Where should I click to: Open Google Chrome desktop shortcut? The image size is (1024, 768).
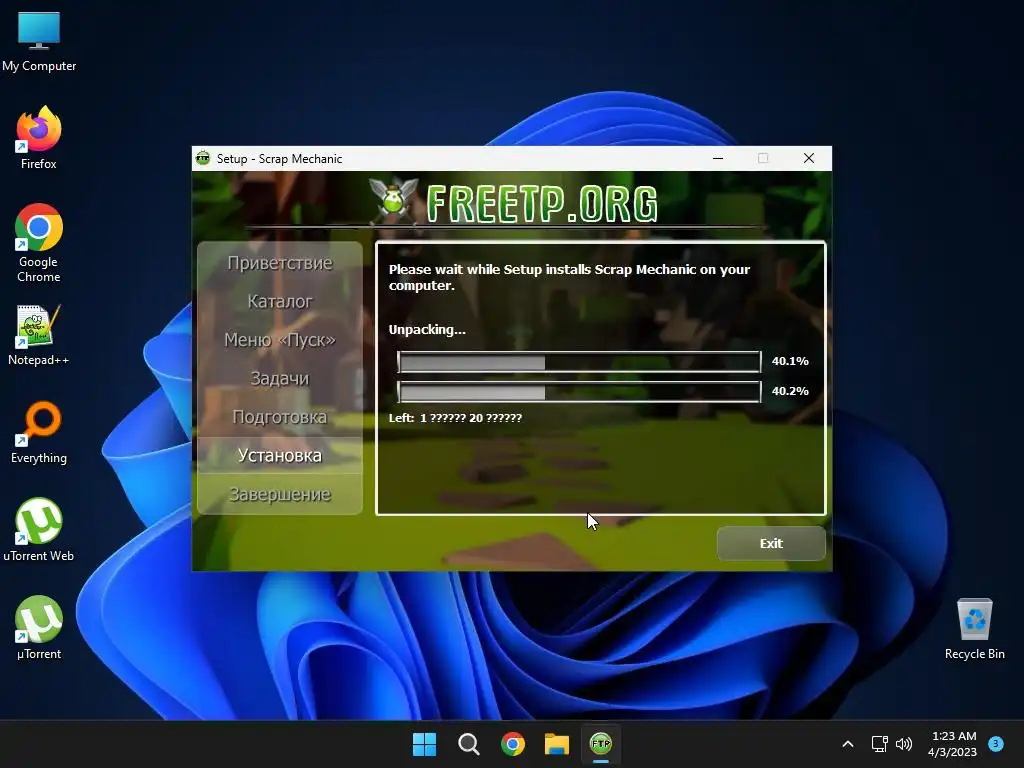coord(39,243)
